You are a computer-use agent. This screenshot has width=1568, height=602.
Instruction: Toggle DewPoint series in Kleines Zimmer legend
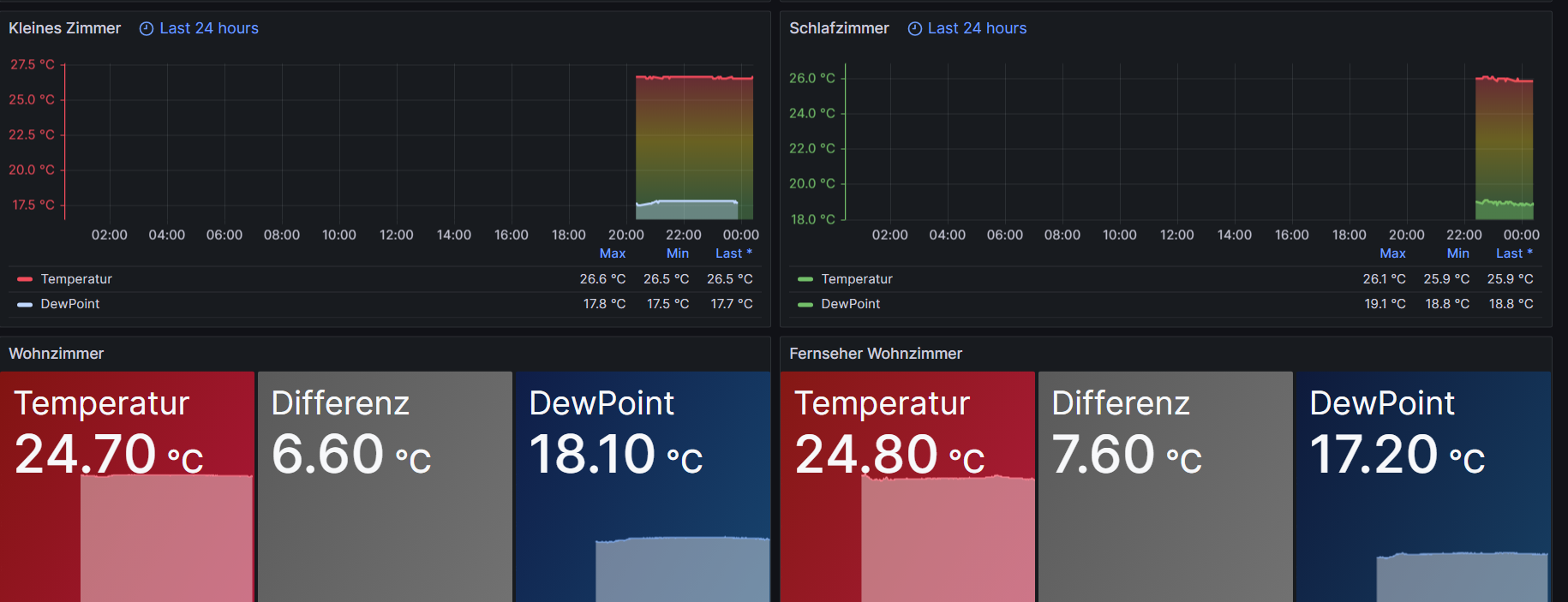point(70,304)
